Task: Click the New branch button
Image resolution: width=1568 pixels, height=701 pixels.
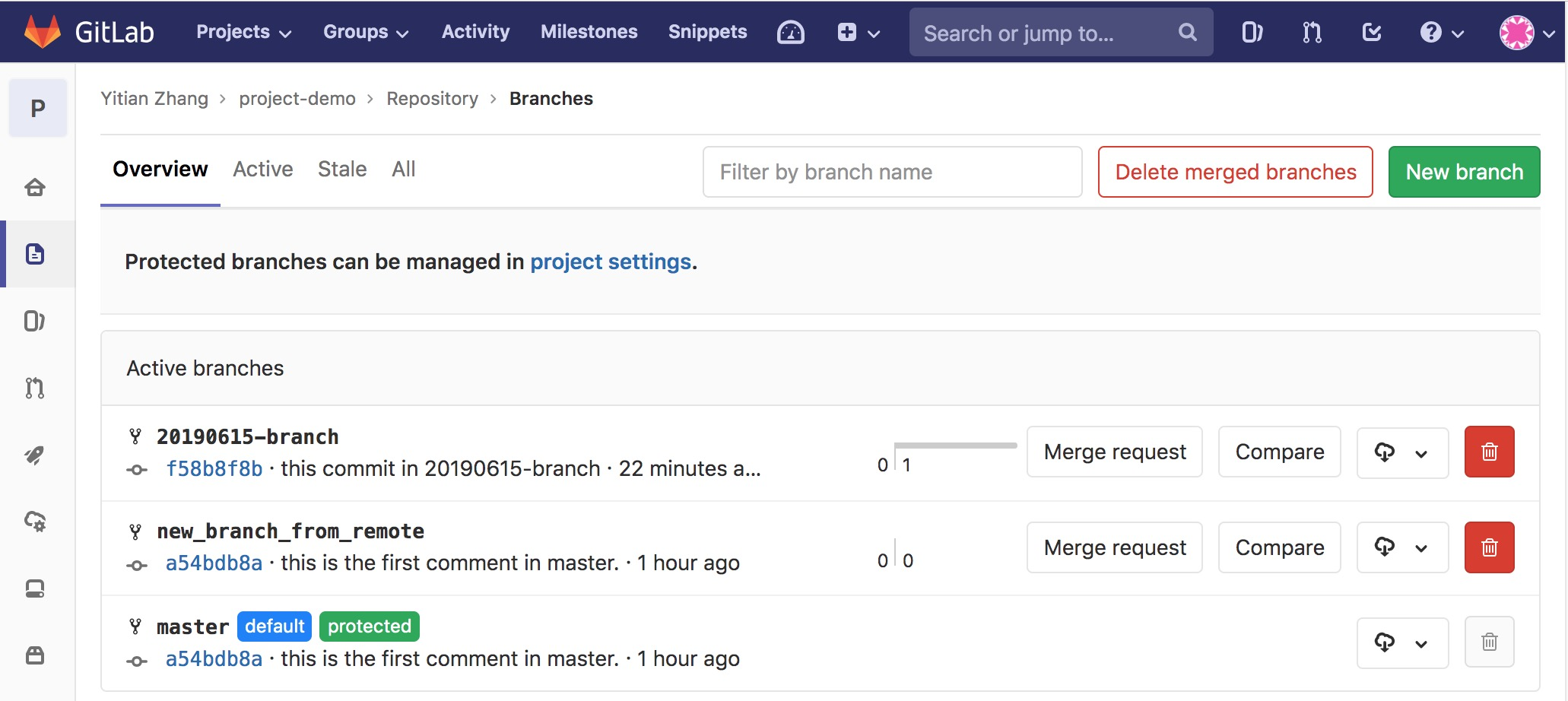Action: (x=1464, y=172)
